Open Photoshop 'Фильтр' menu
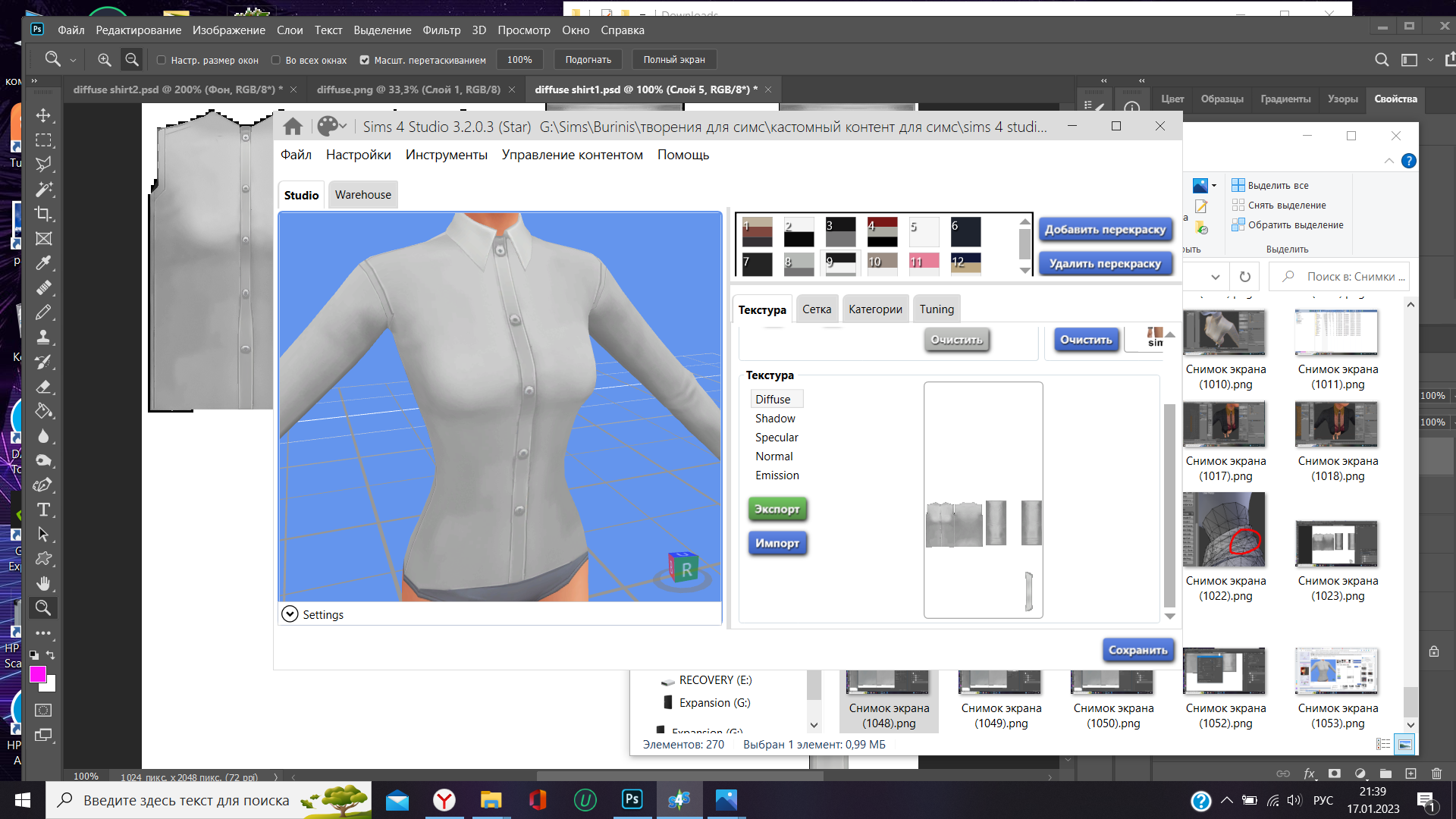Screen dimensions: 1456x819 pos(441,30)
